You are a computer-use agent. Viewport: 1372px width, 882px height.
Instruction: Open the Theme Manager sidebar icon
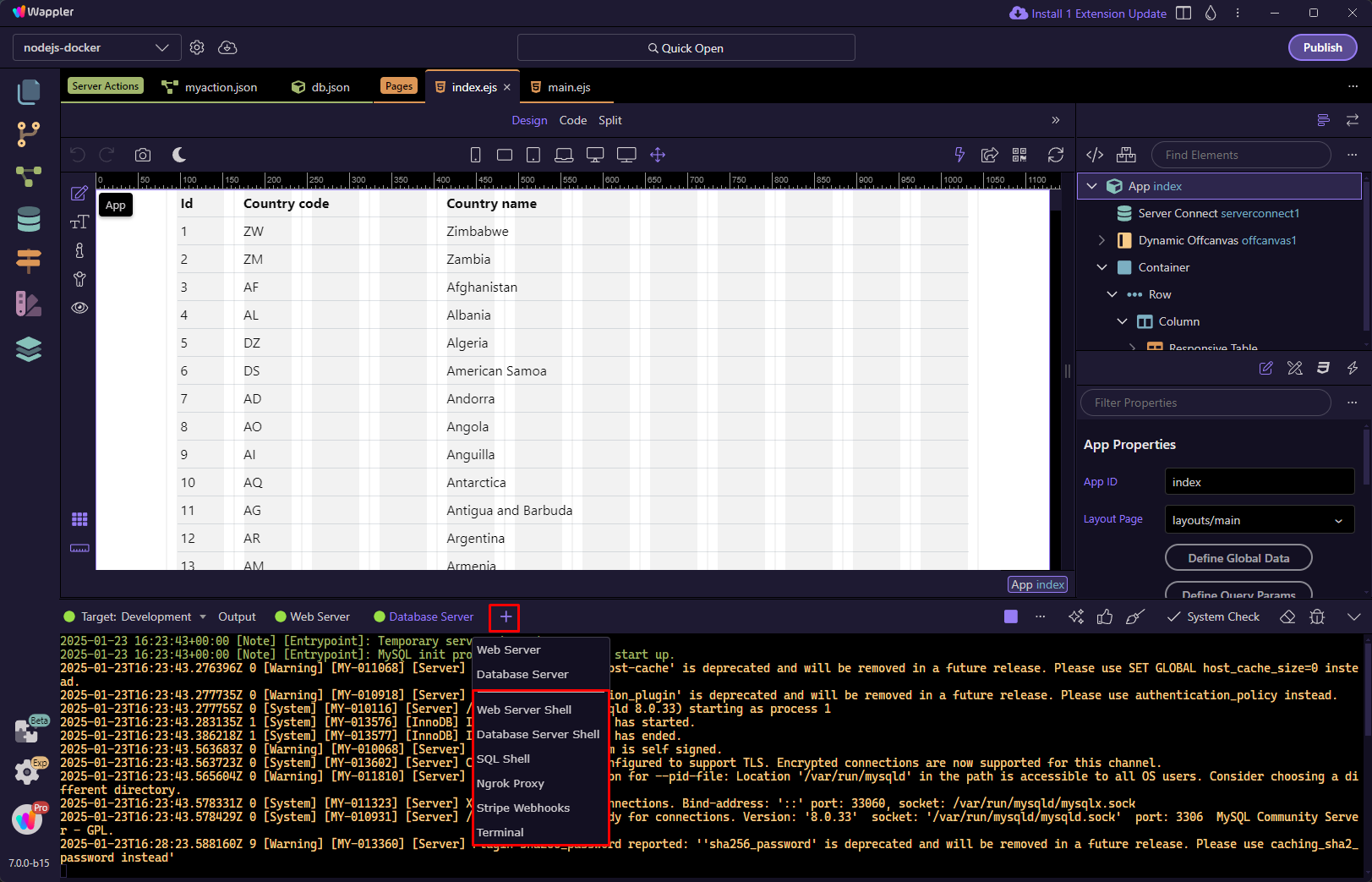pos(29,304)
